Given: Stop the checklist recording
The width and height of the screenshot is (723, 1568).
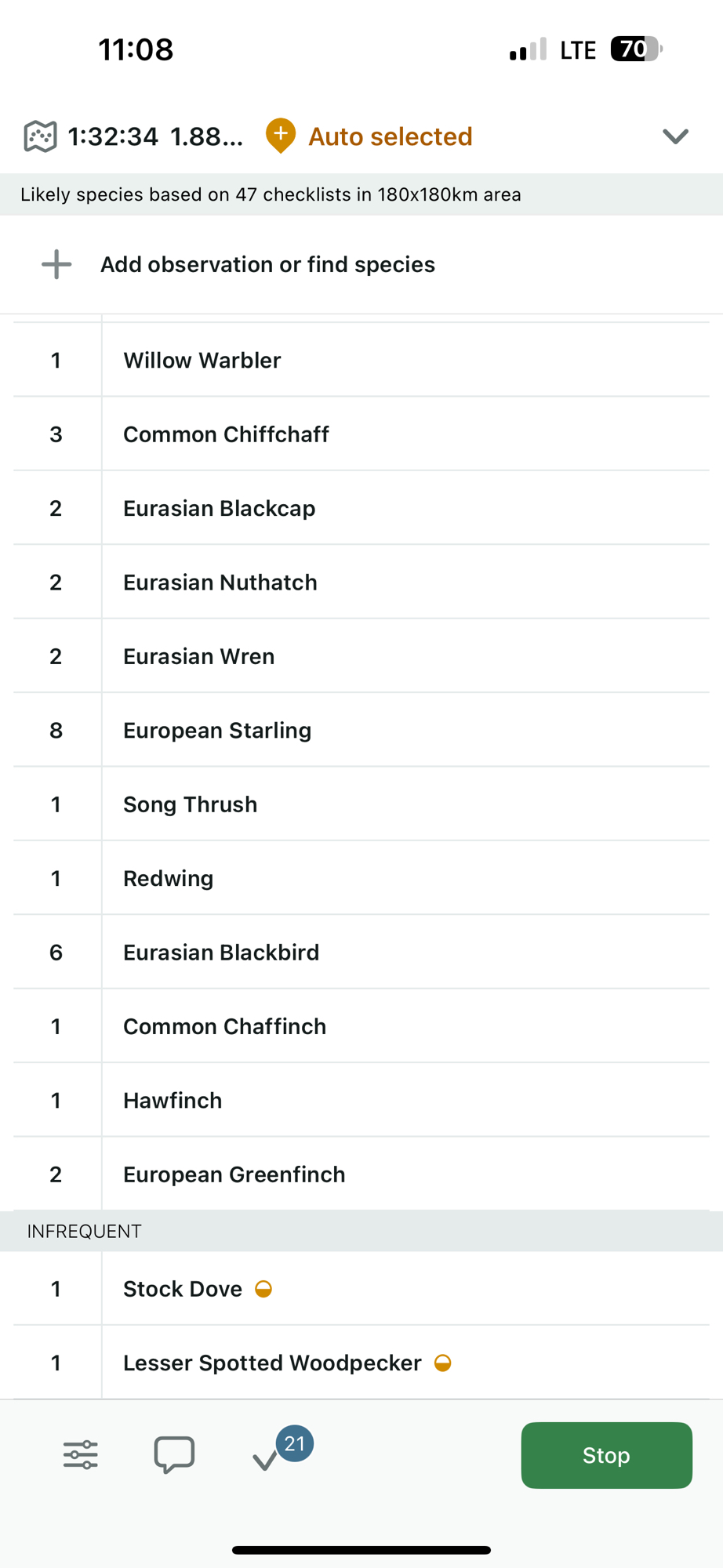Looking at the screenshot, I should [x=606, y=1455].
